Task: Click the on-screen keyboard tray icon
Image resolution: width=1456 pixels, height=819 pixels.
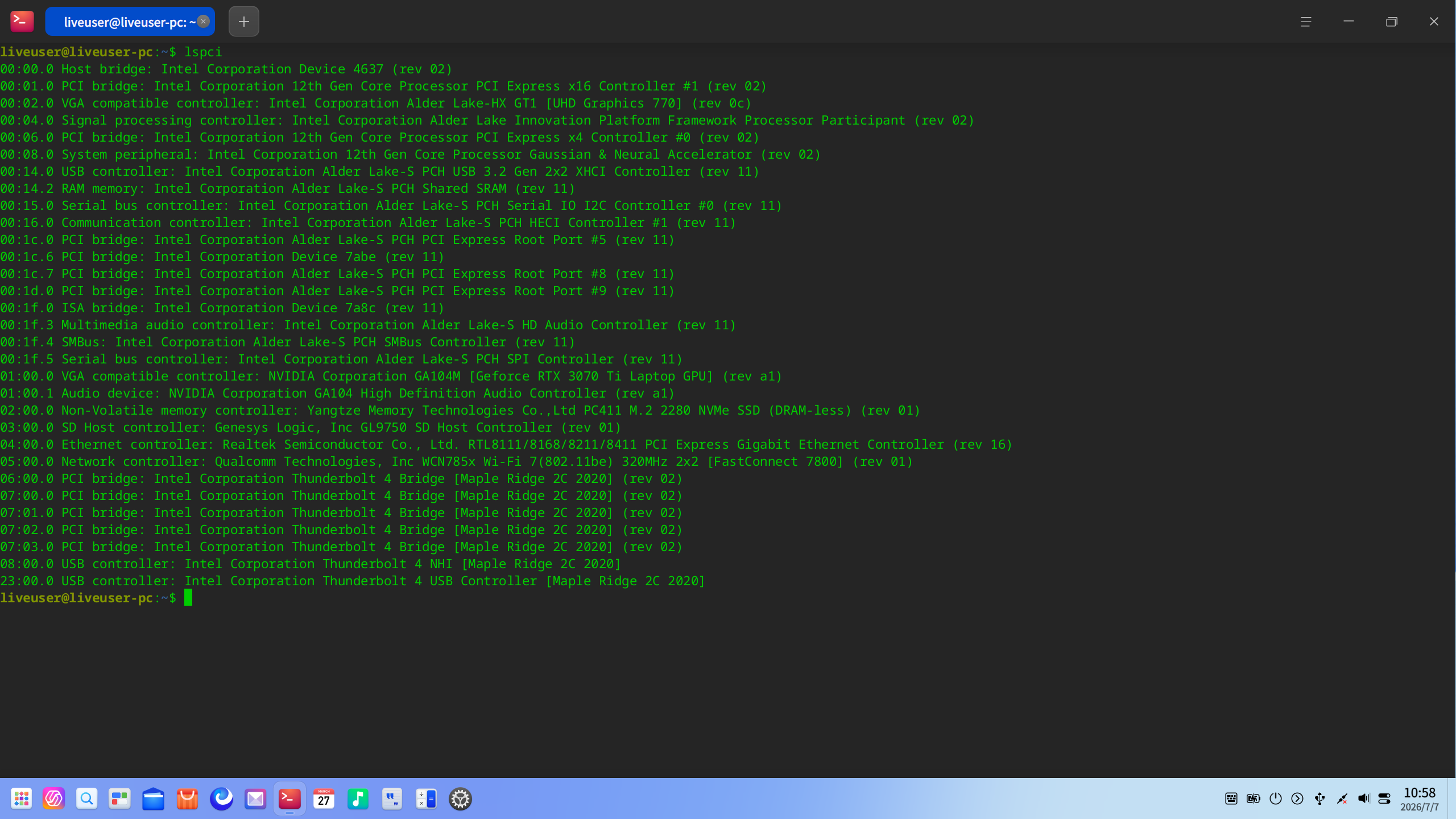Action: [1231, 799]
